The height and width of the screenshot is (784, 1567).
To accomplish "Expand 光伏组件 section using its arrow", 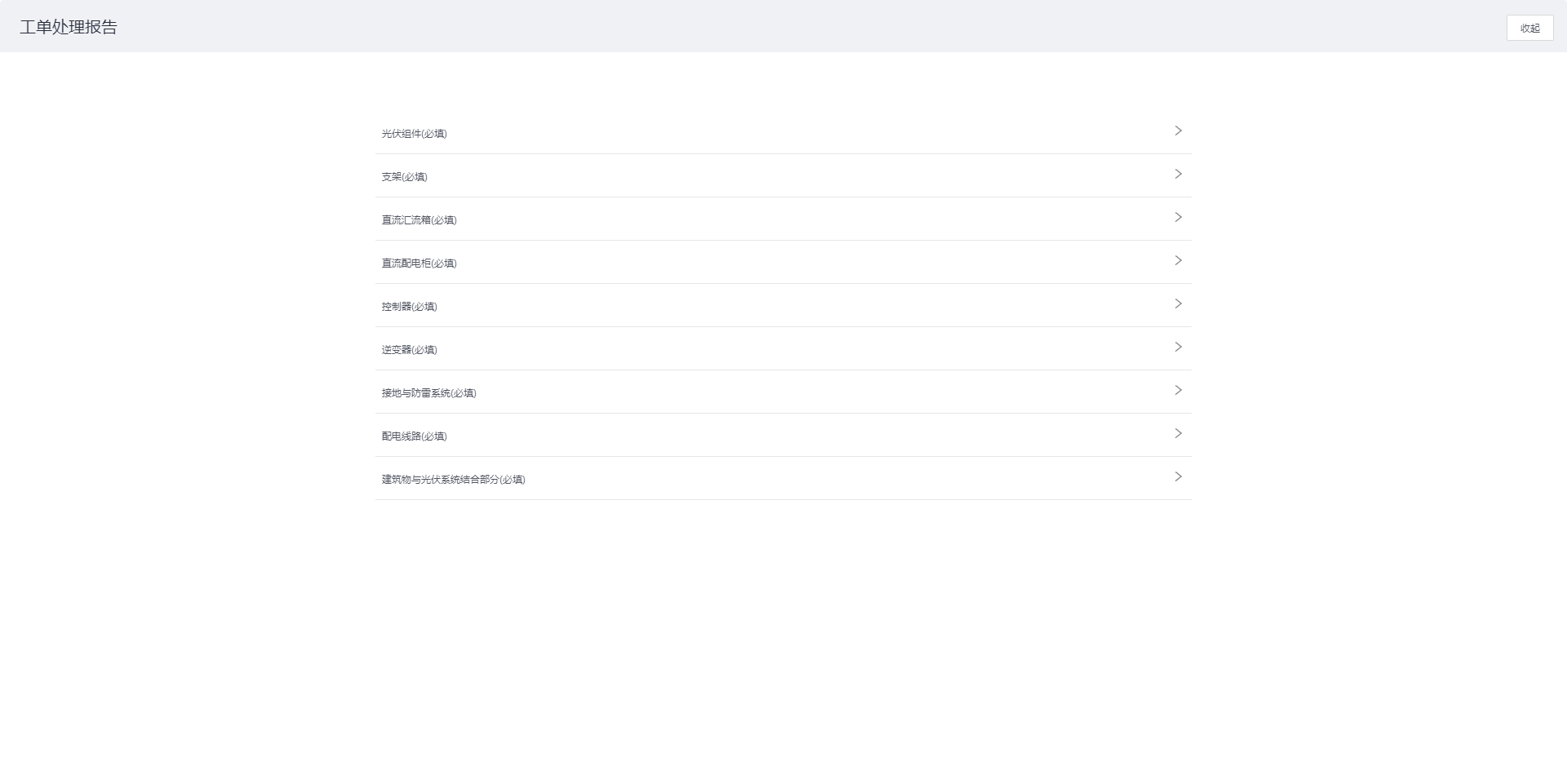I will point(1178,131).
